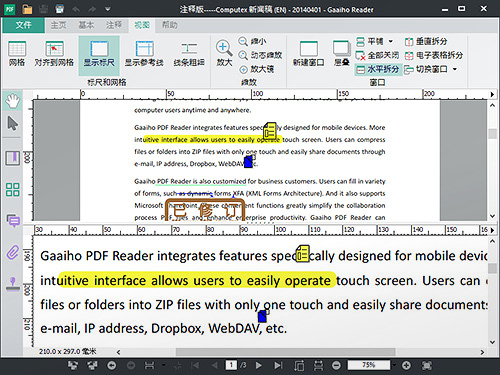Click the sticky note annotation in upper pane
500x375 pixels.
tap(270, 131)
